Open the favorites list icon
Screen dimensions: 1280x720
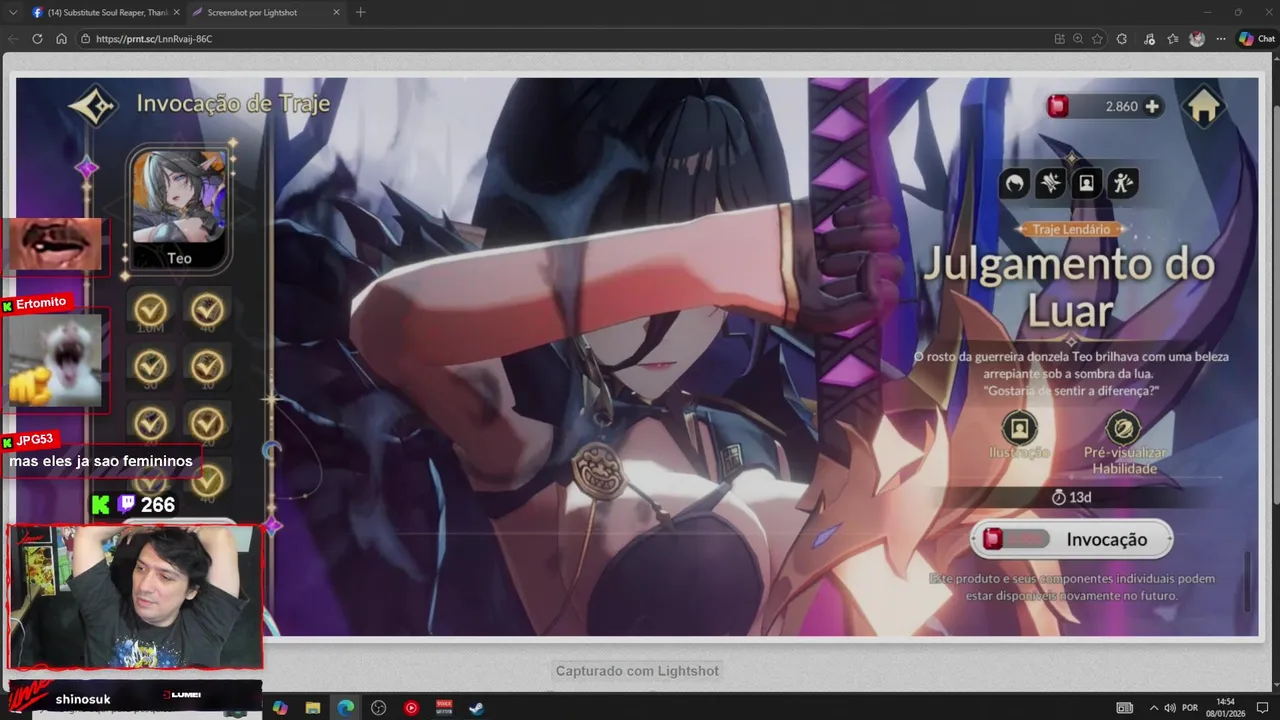point(1172,39)
